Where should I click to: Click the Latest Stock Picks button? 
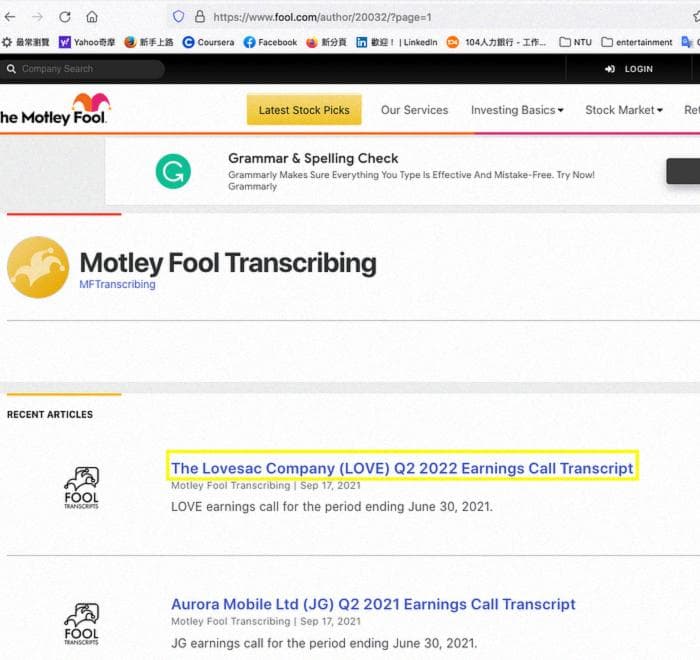point(304,110)
